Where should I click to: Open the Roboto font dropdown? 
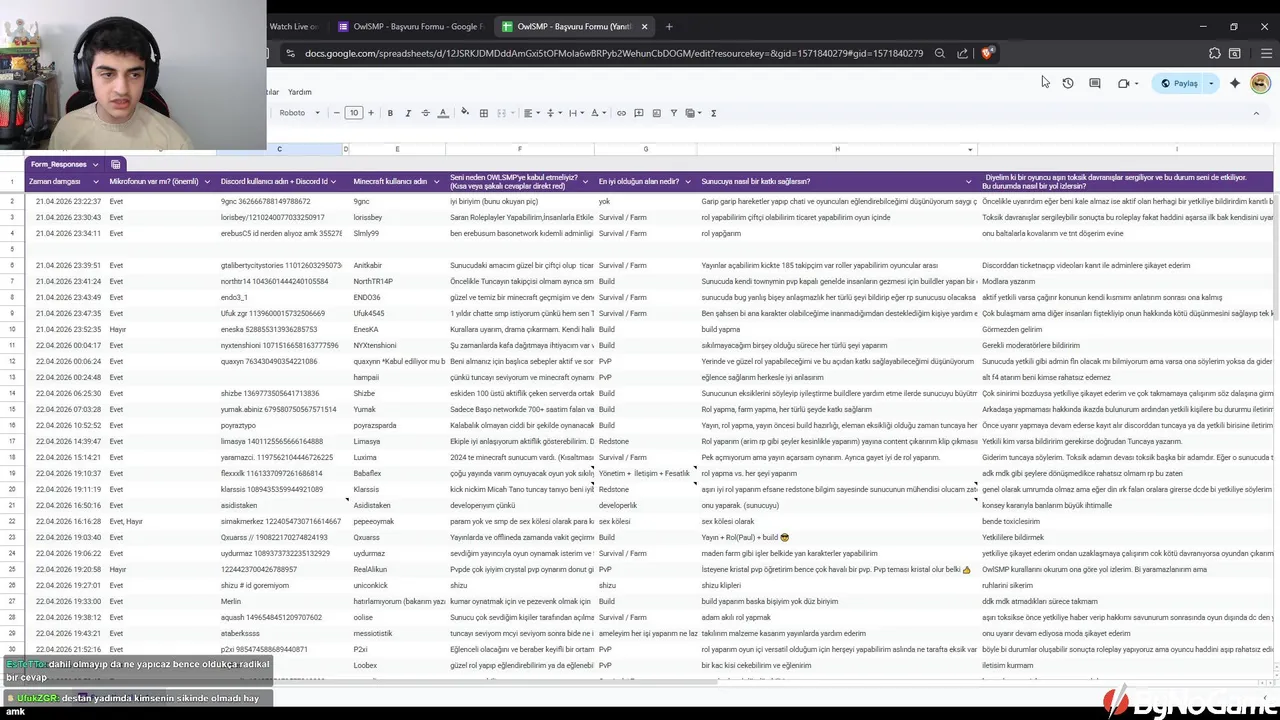coord(299,113)
